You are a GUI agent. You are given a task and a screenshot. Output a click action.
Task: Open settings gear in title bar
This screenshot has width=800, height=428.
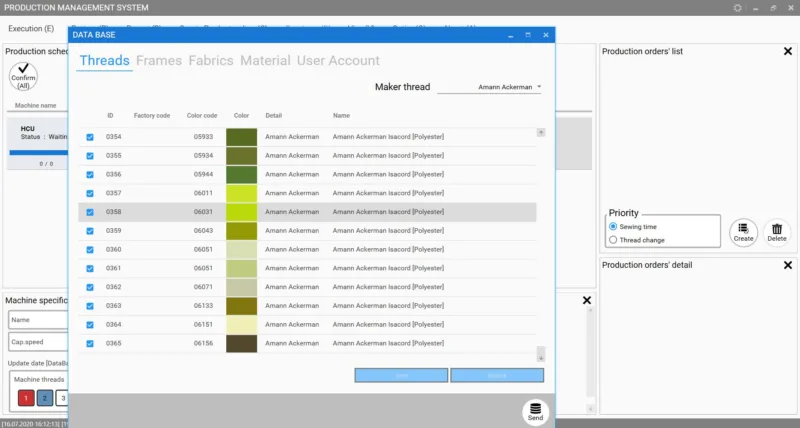coord(737,8)
